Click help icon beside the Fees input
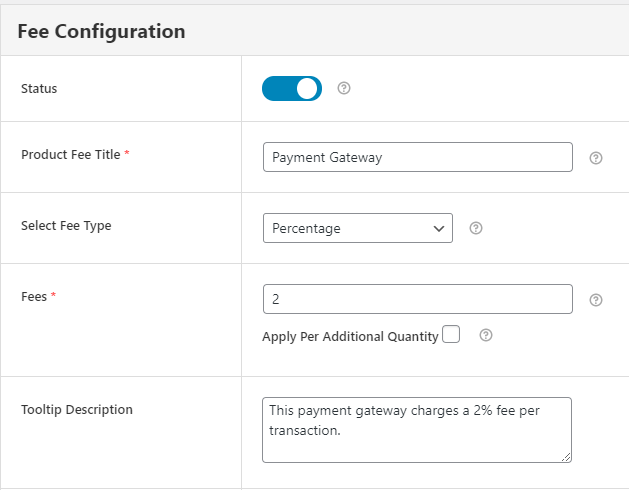Screen dimensions: 630x490 (596, 299)
